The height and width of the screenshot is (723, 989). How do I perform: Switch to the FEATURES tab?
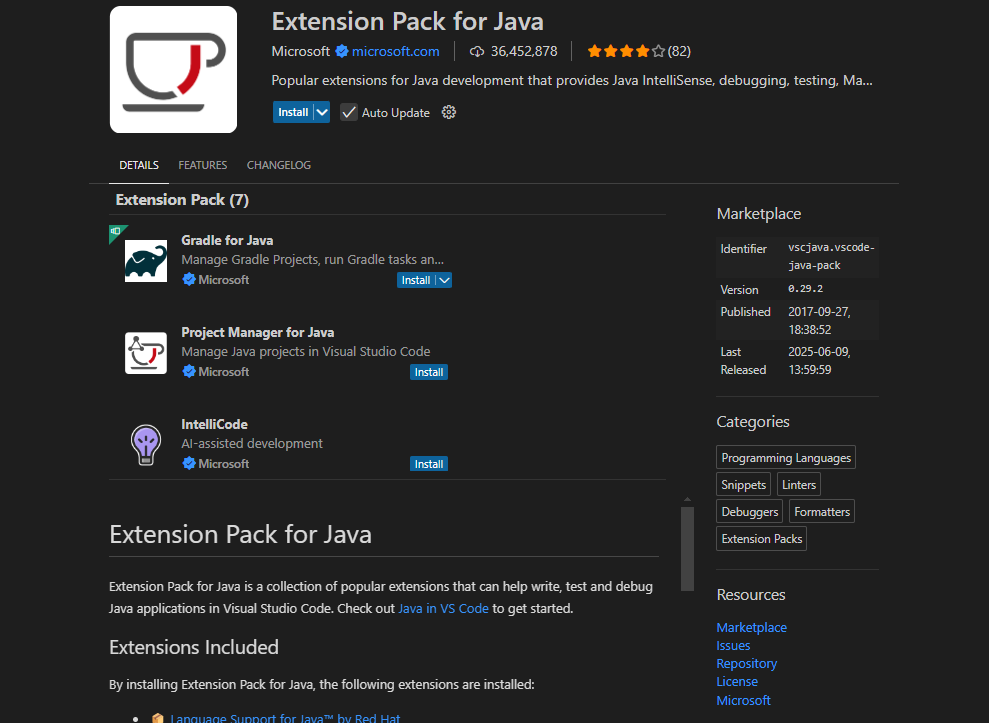pyautogui.click(x=202, y=165)
